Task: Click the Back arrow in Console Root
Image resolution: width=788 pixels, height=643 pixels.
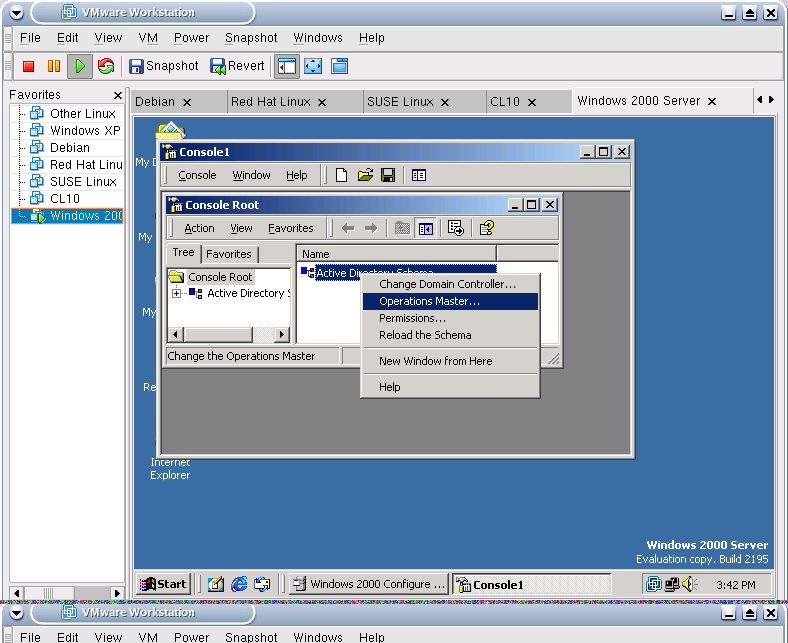Action: [348, 229]
